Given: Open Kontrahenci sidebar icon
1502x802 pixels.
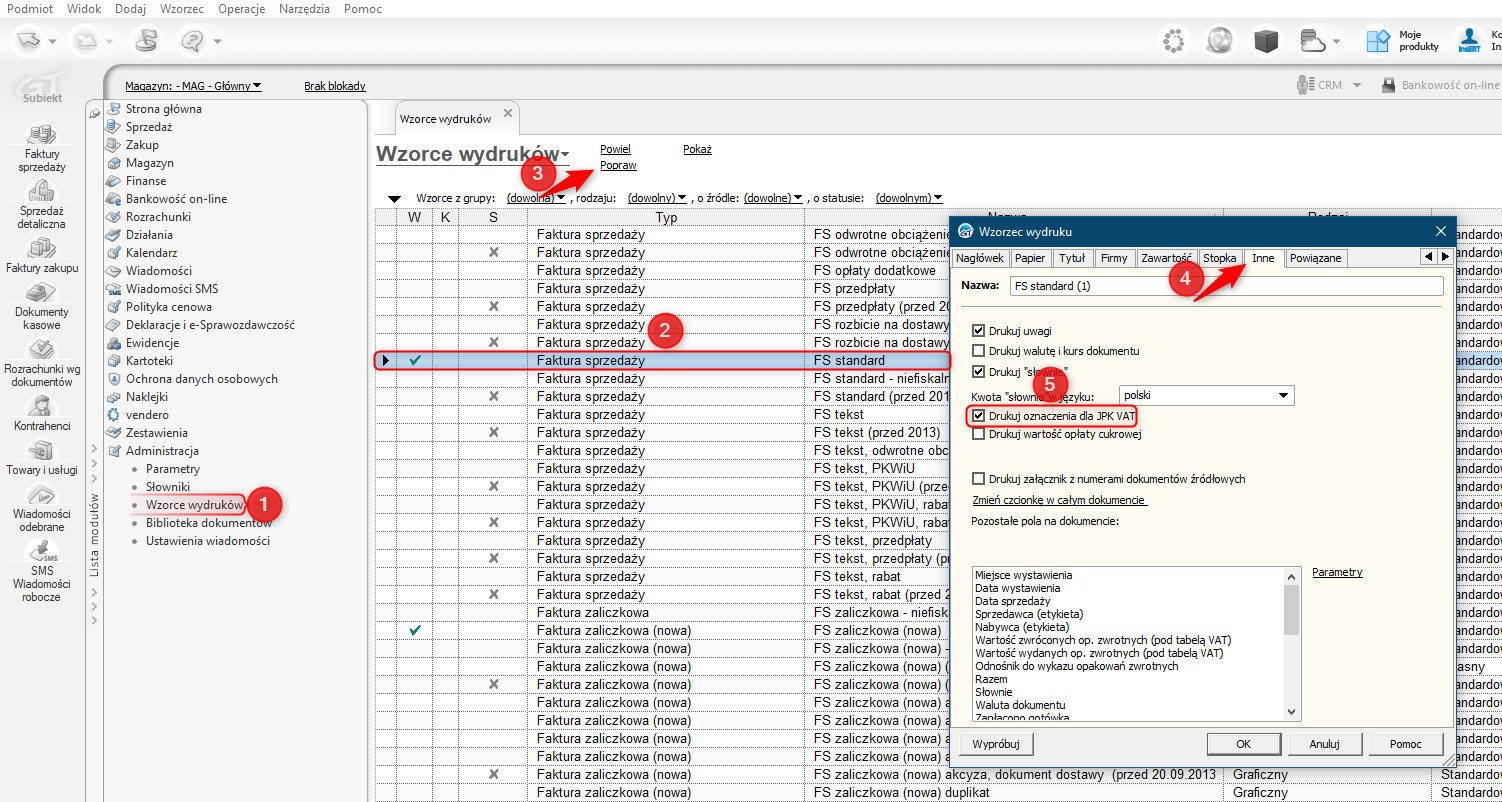Looking at the screenshot, I should [x=42, y=406].
